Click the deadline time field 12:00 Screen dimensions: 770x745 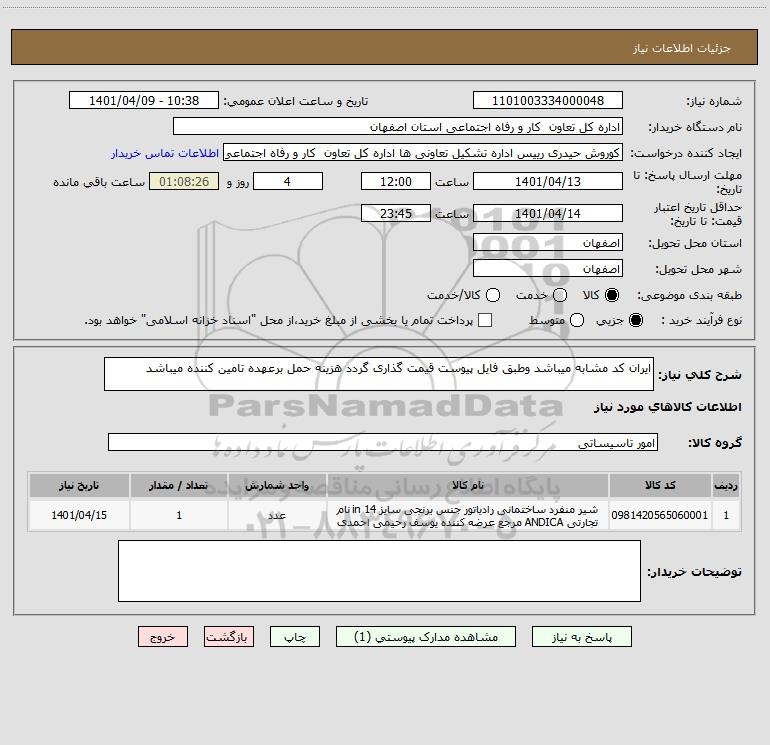click(x=396, y=181)
